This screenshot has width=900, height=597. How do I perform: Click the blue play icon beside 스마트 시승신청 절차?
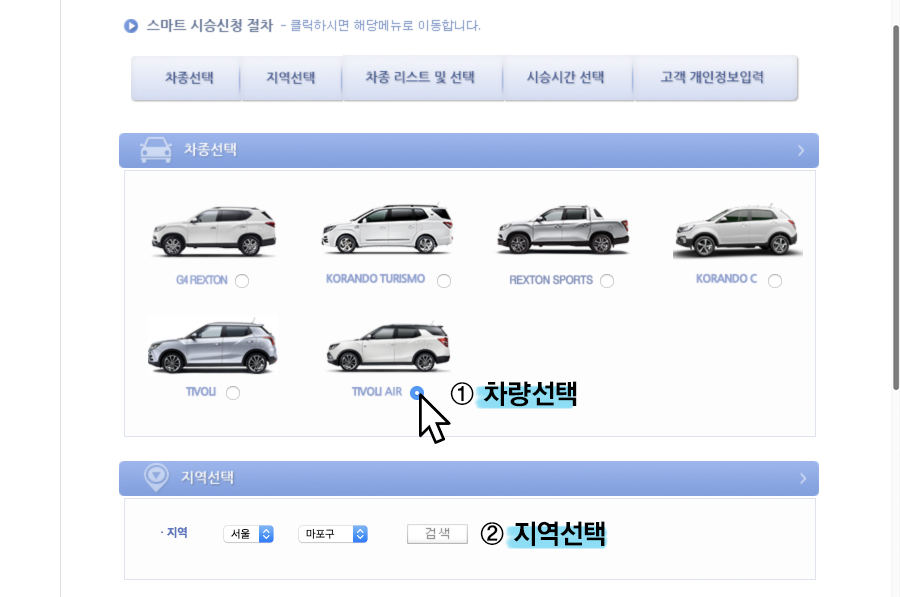[131, 26]
